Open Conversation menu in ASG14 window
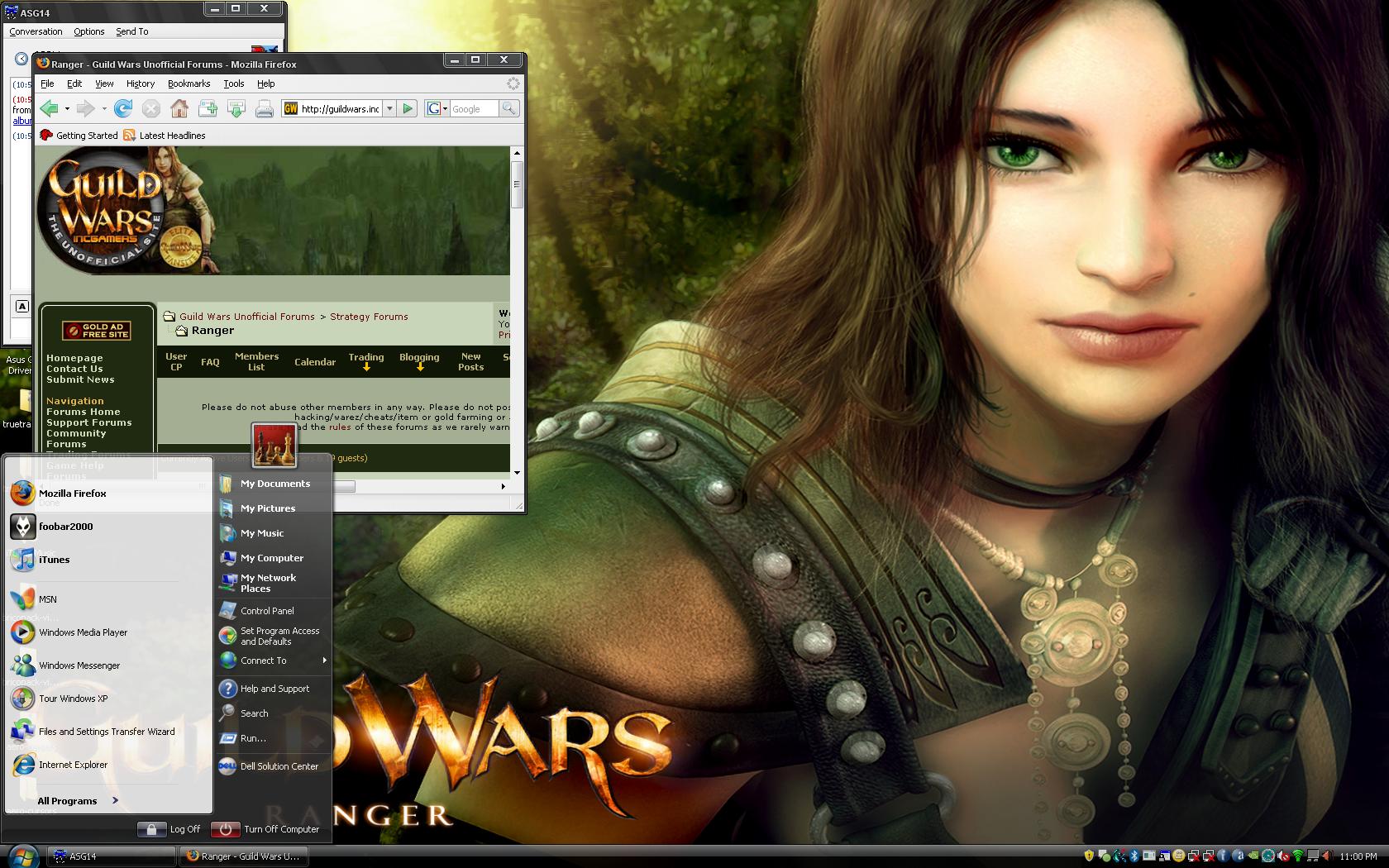1389x868 pixels. [36, 31]
